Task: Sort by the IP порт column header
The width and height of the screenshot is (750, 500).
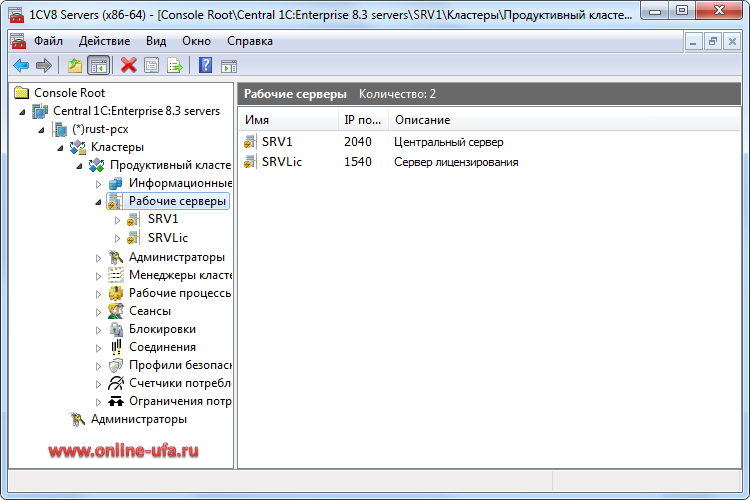Action: tap(363, 120)
